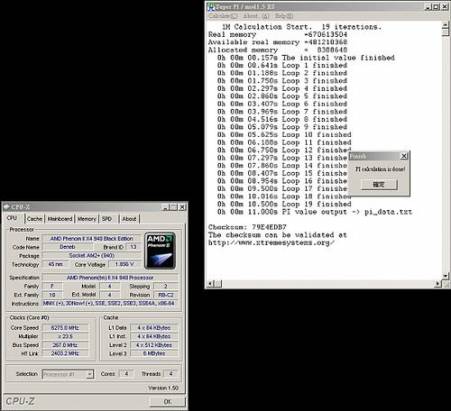Viewport: 451px width, 411px height.
Task: Click the vertical scrollbar up arrow in Super PI
Action: coord(445,25)
